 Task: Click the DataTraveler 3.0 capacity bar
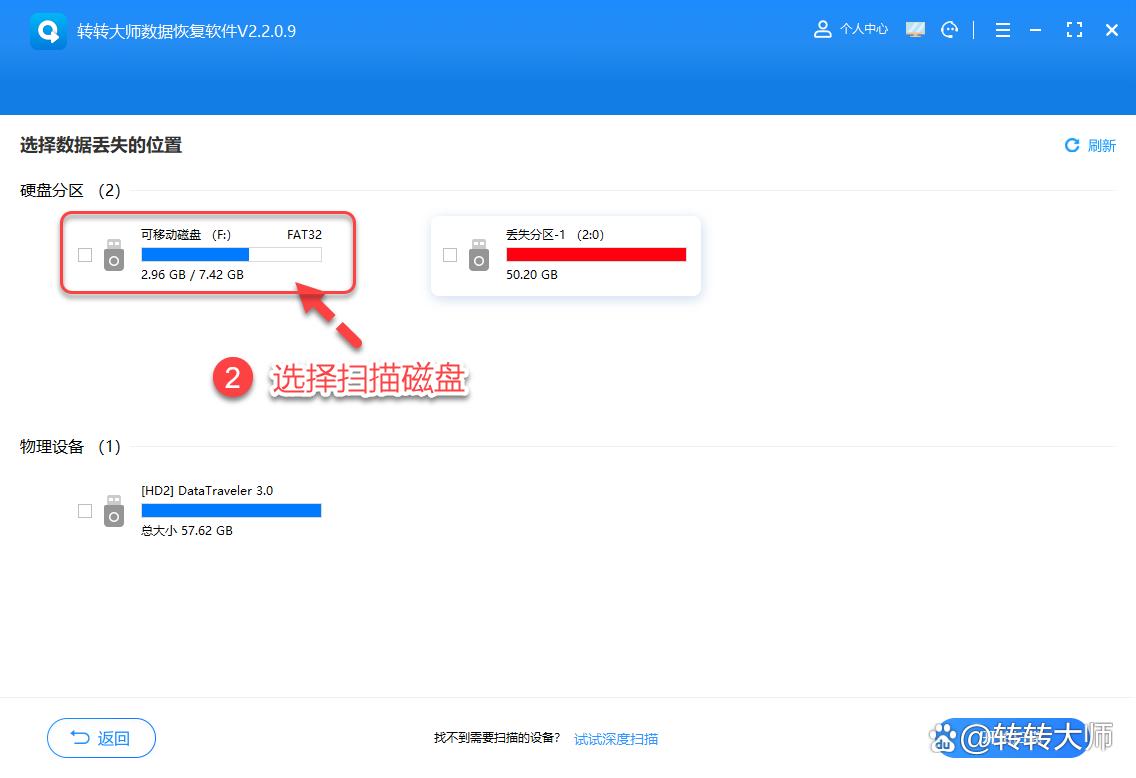tap(231, 511)
